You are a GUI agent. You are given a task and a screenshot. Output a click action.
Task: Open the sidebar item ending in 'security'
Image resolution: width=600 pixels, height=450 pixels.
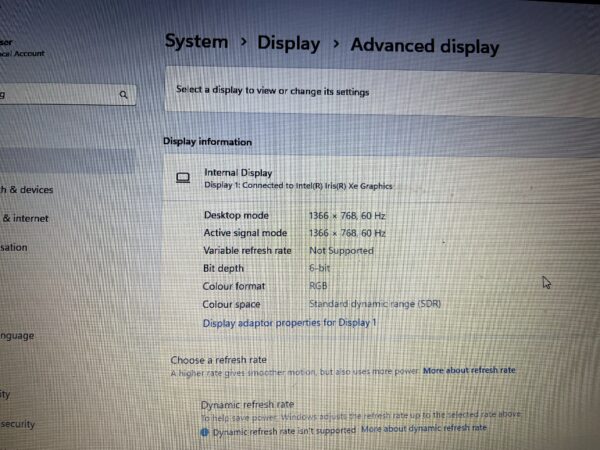click(x=18, y=424)
